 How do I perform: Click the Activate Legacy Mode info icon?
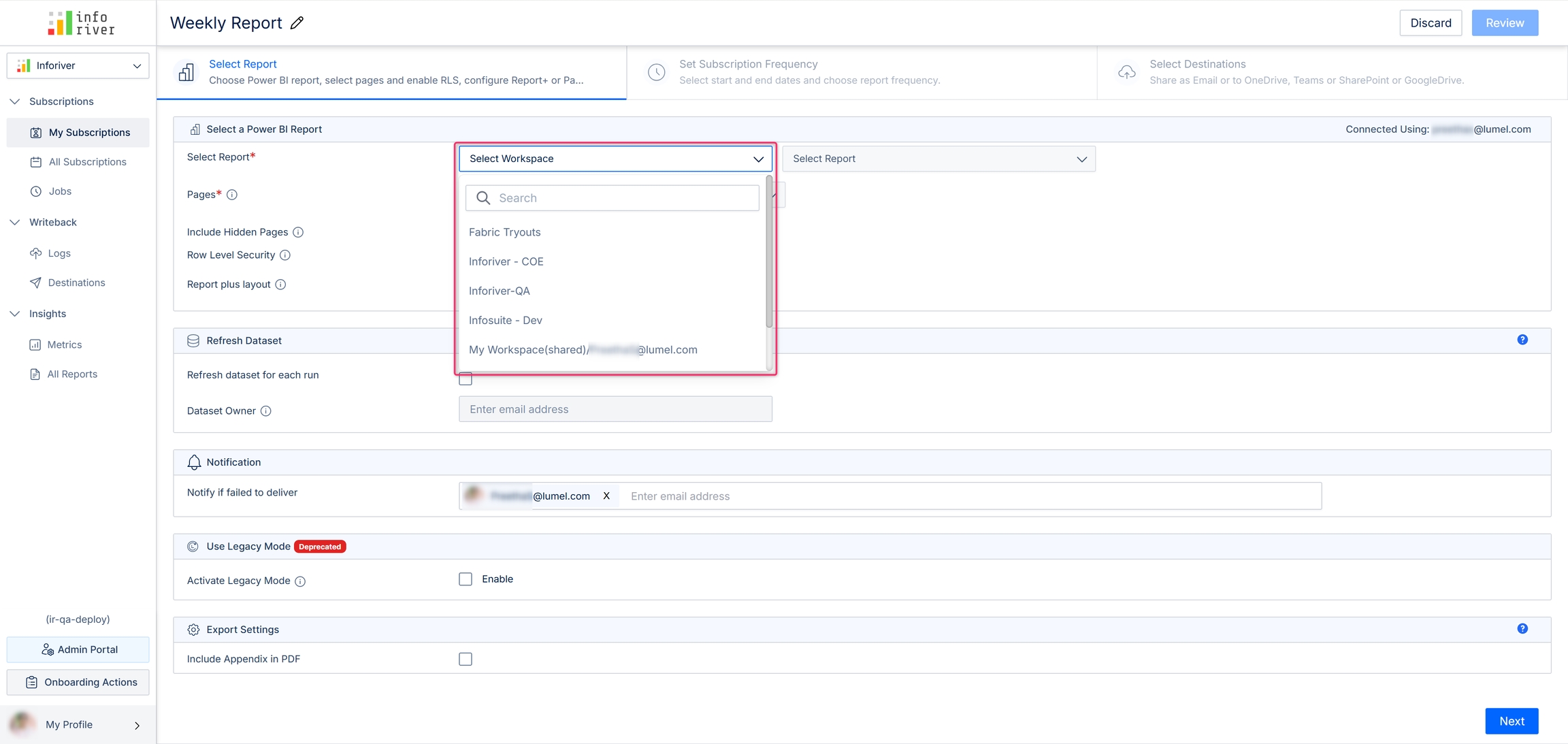point(300,581)
